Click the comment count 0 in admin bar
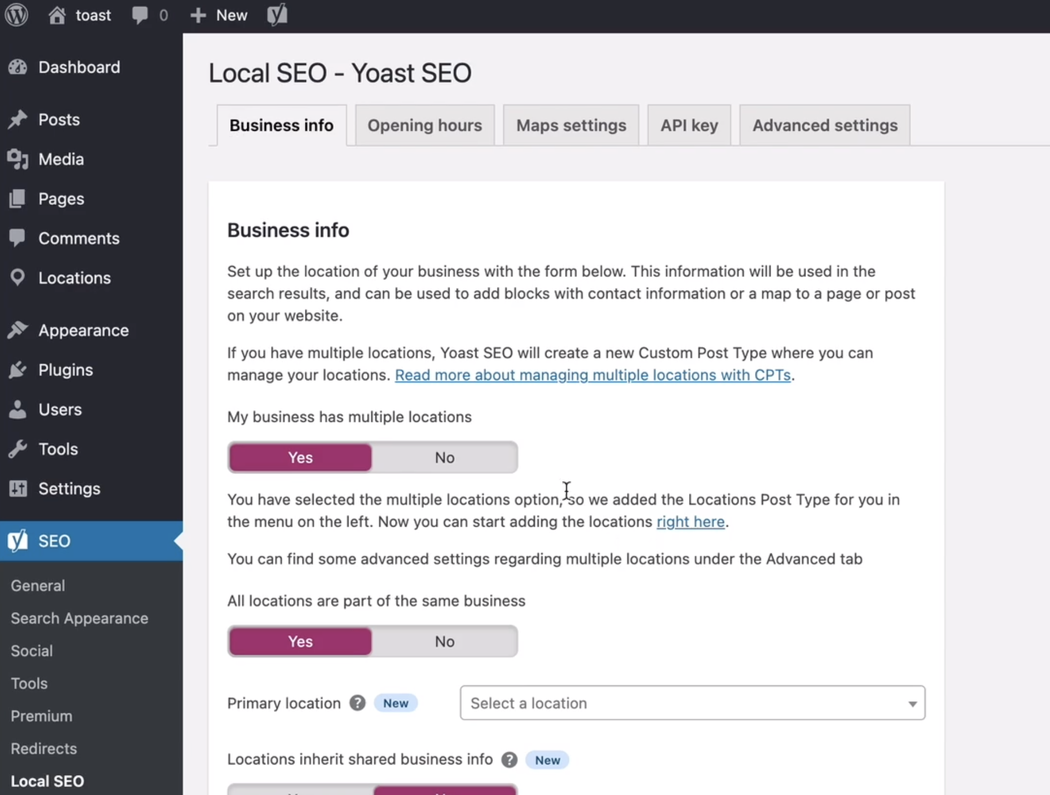Image resolution: width=1050 pixels, height=795 pixels. click(163, 15)
